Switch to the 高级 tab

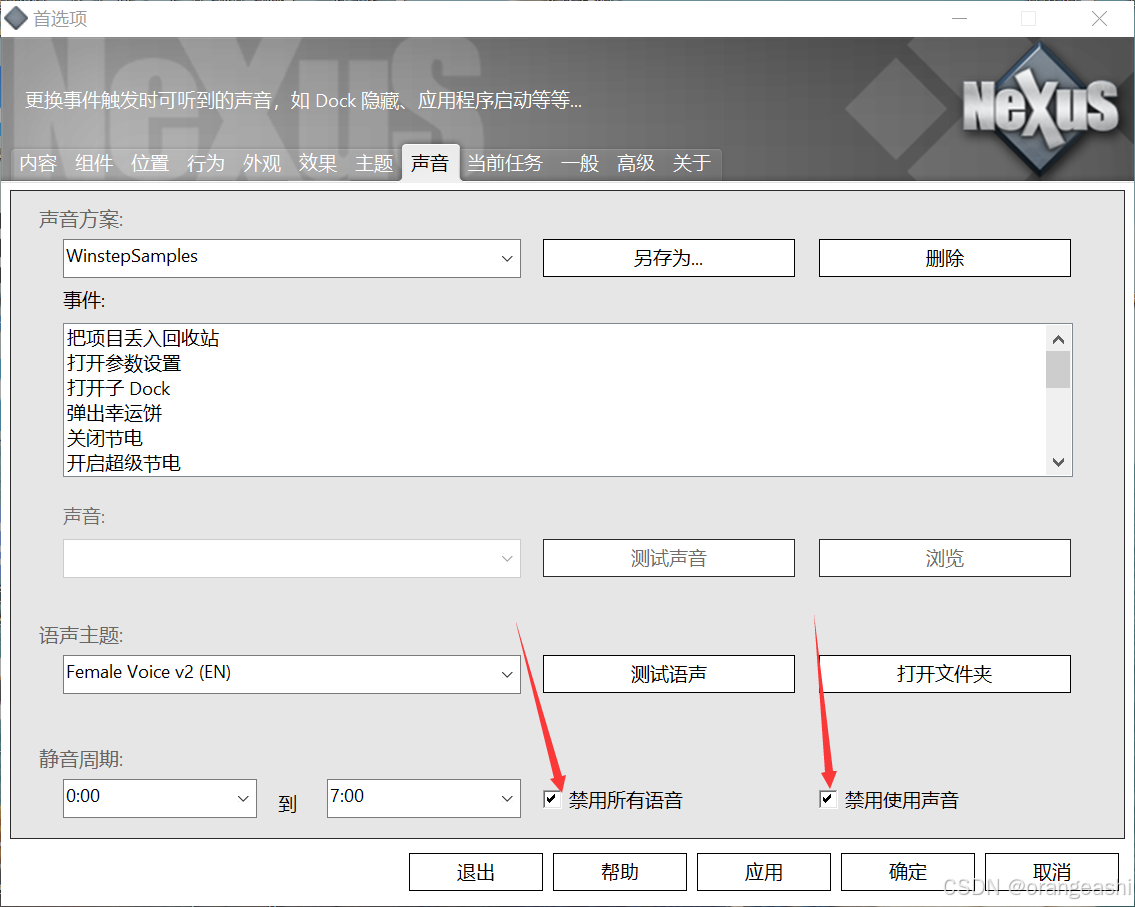point(636,163)
